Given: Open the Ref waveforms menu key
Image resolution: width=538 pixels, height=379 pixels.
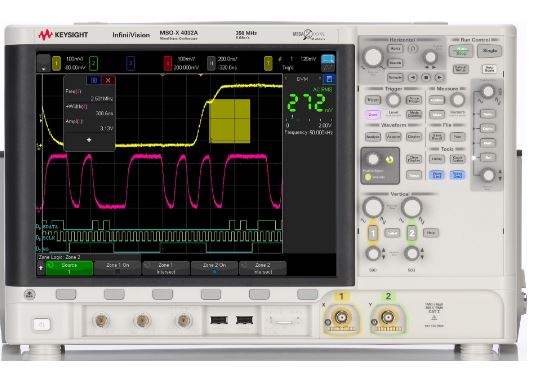Looking at the screenshot, I should (x=488, y=157).
